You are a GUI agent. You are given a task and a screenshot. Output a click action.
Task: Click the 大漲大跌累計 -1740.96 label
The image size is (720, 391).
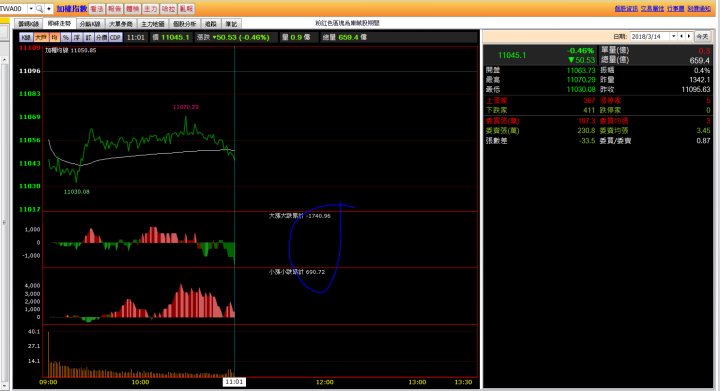pos(299,216)
